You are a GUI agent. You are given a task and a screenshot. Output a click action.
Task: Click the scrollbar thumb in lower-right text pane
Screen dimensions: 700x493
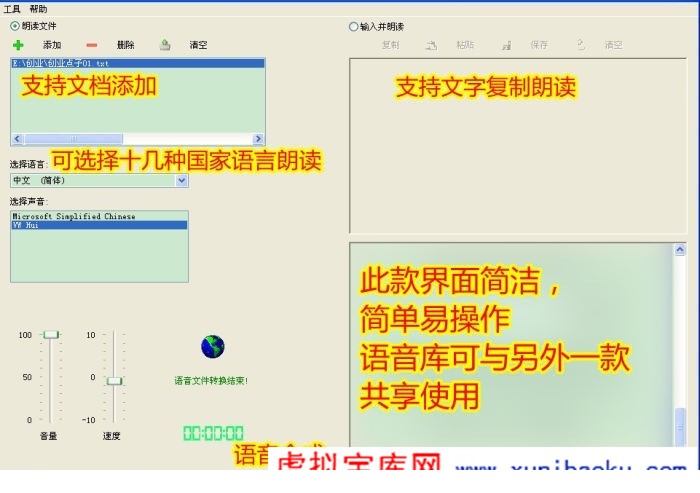point(680,426)
